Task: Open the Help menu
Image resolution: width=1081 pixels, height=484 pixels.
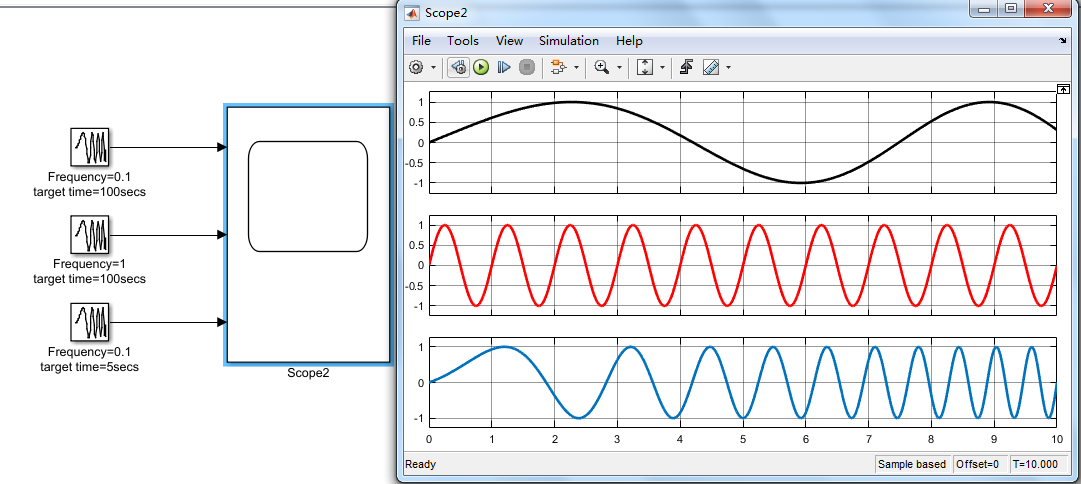Action: (x=629, y=41)
